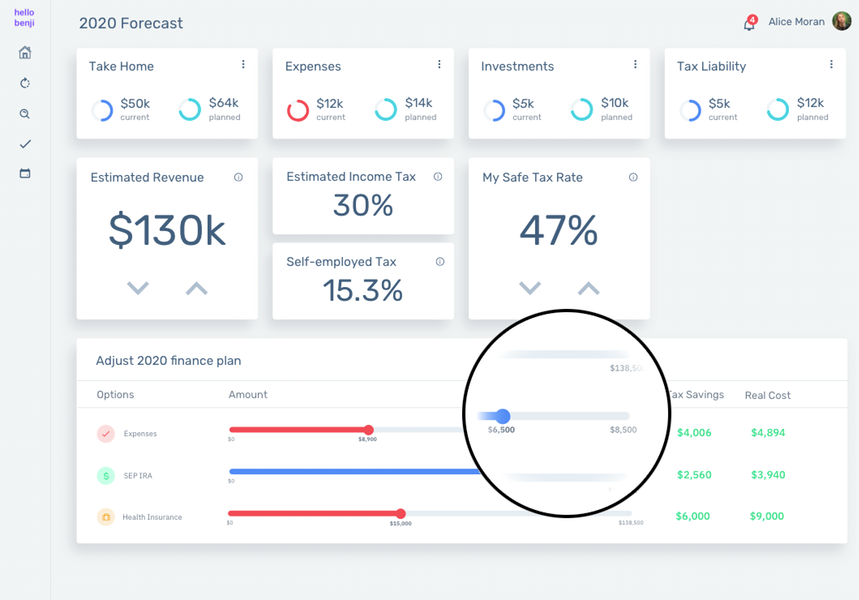Open Tax Liability card three-dot menu
Image resolution: width=859 pixels, height=600 pixels.
coord(832,65)
